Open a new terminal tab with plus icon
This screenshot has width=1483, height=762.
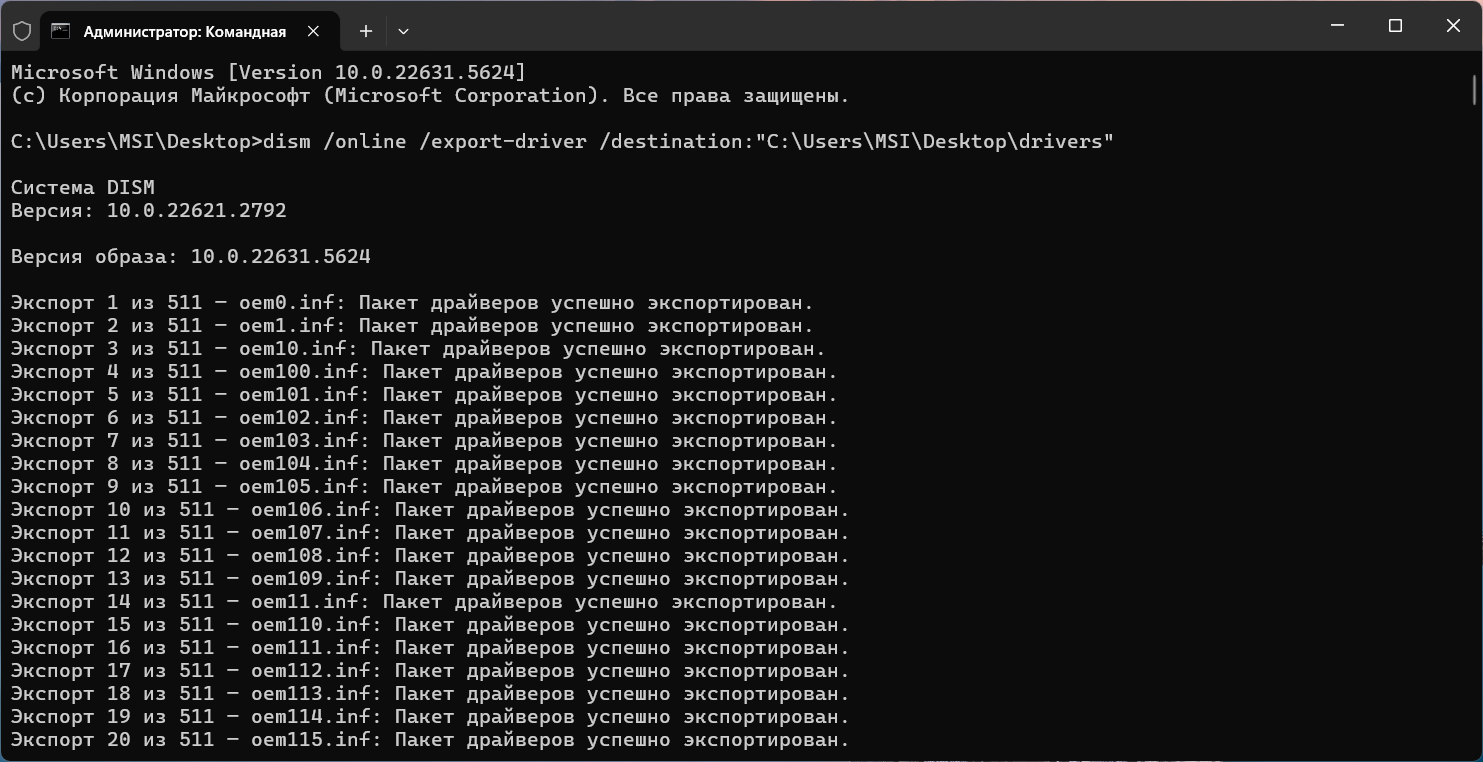pos(366,31)
